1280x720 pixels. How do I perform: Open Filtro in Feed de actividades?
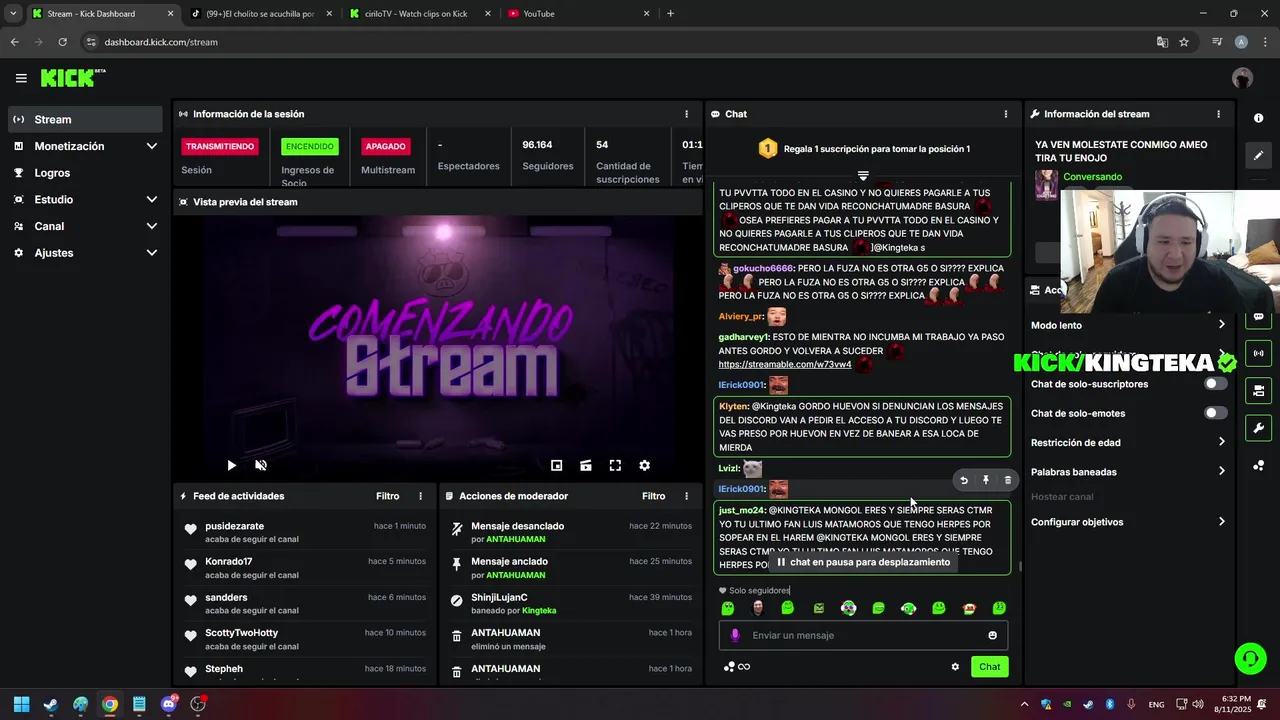(x=388, y=496)
